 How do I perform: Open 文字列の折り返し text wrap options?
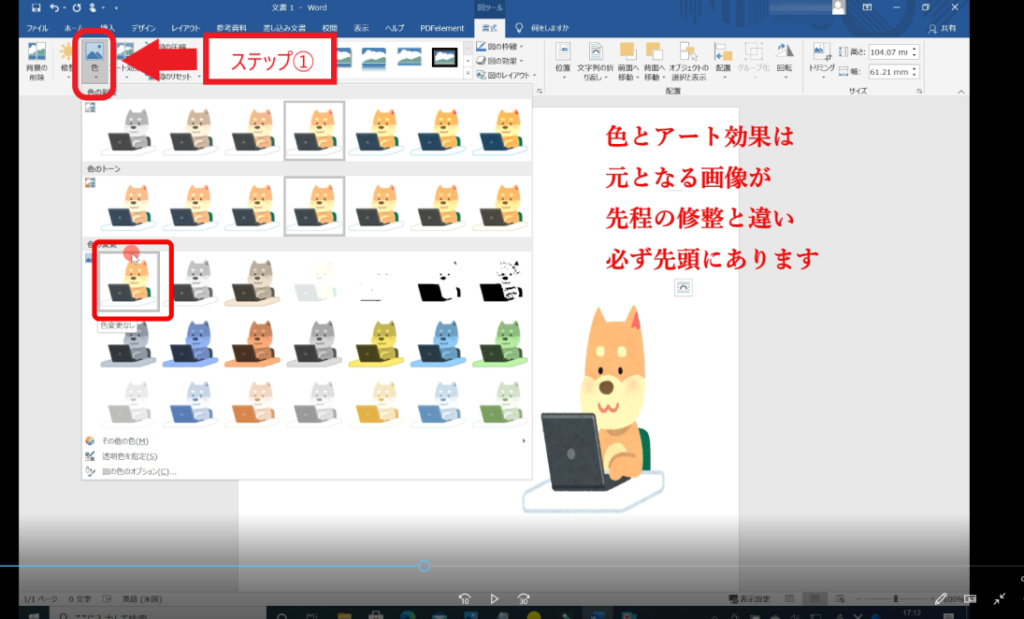[596, 60]
